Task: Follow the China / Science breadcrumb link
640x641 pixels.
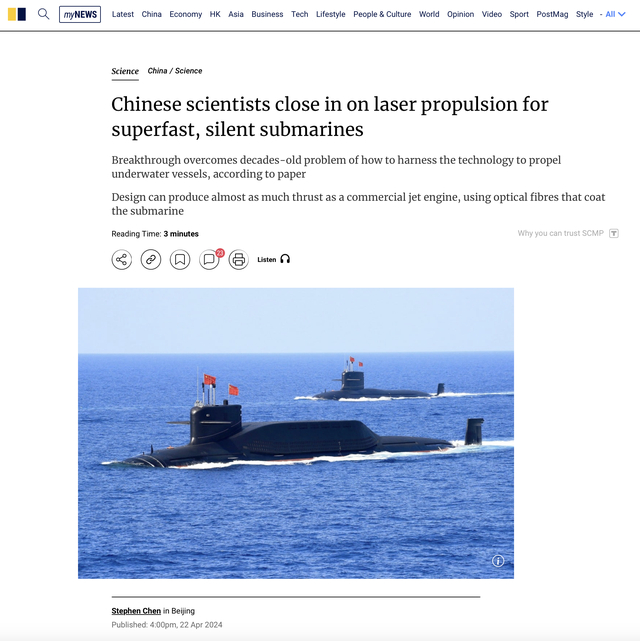Action: [175, 71]
